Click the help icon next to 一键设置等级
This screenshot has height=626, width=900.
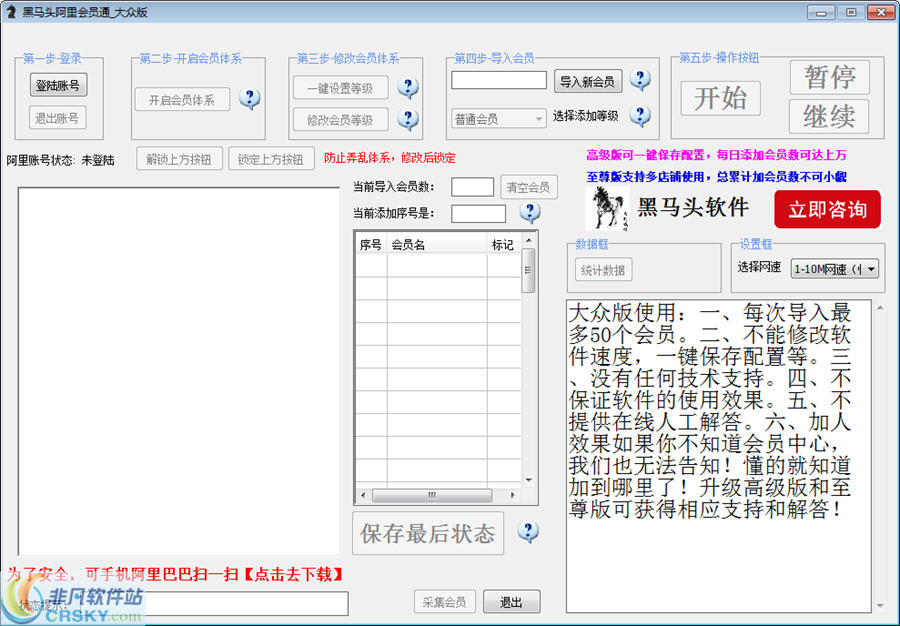point(408,88)
